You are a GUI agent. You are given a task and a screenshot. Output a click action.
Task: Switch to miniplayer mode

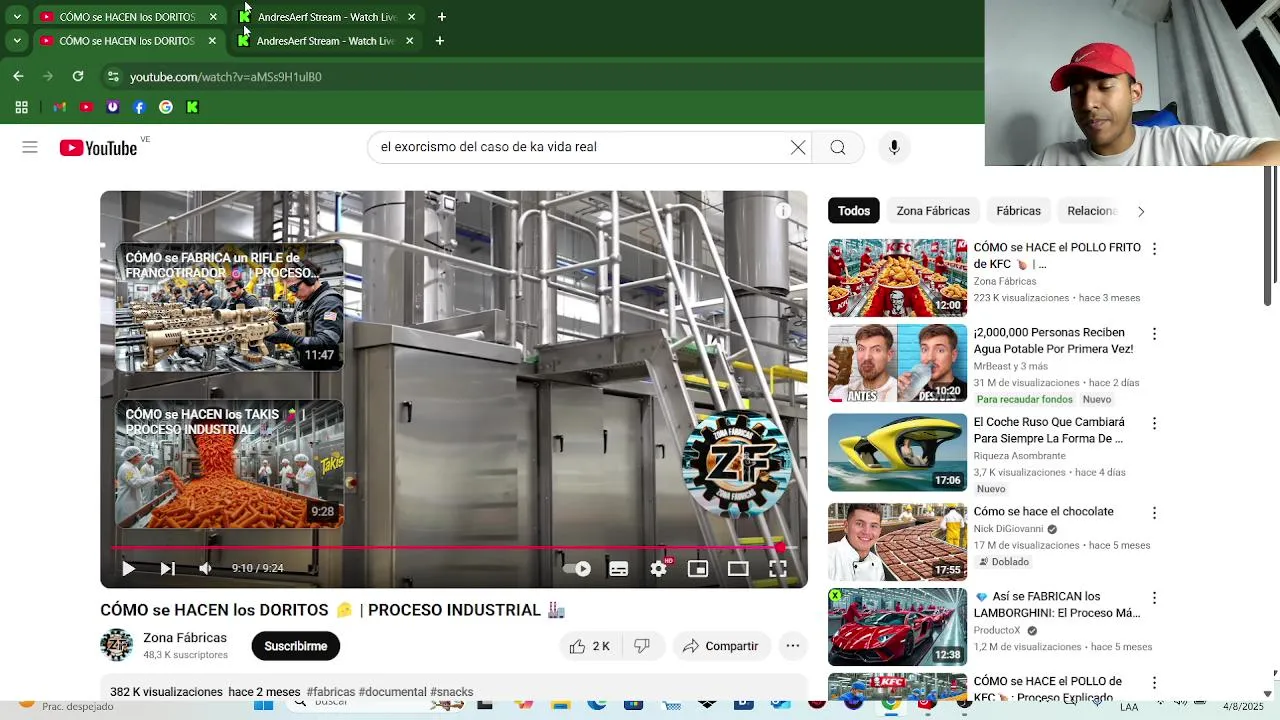pos(698,568)
